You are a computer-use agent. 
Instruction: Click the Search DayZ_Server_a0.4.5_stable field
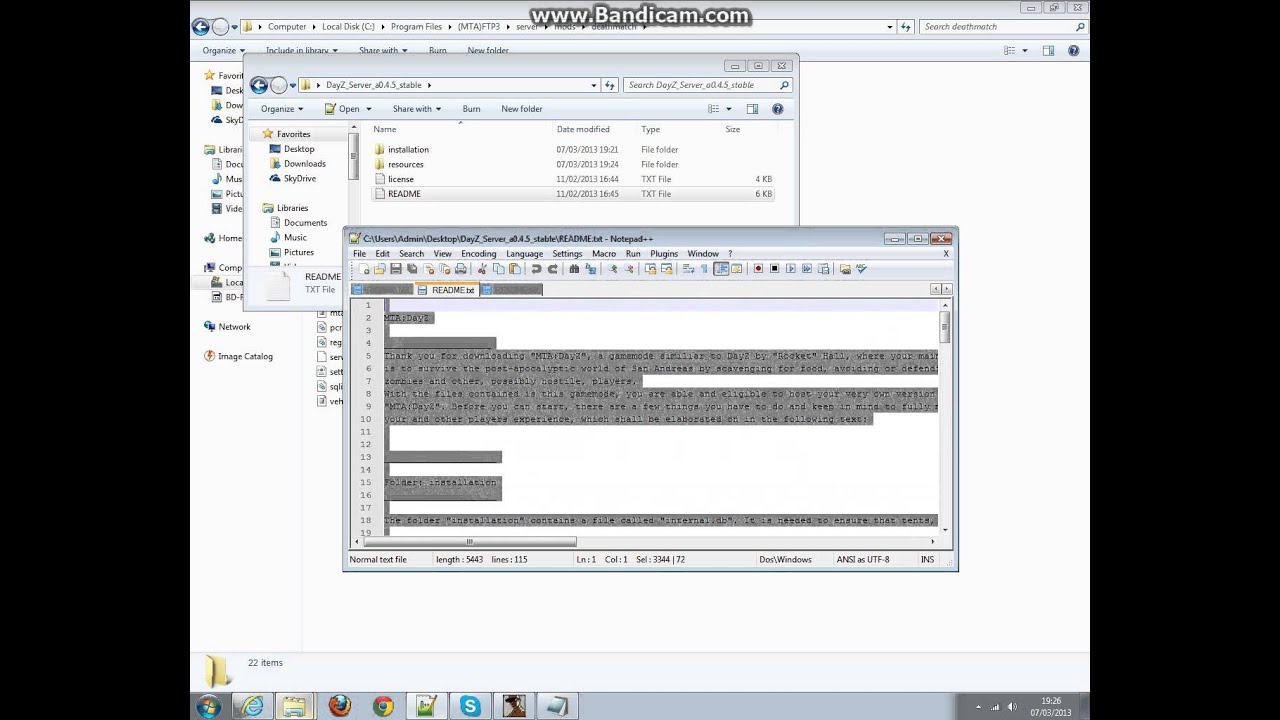pyautogui.click(x=708, y=85)
